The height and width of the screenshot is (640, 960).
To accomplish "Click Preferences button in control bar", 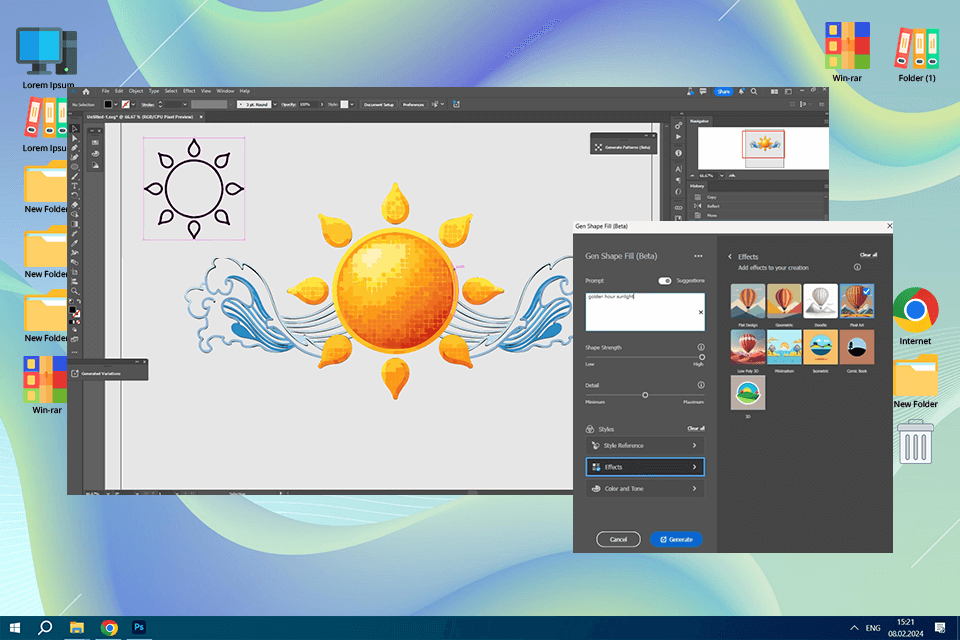I will coord(413,105).
